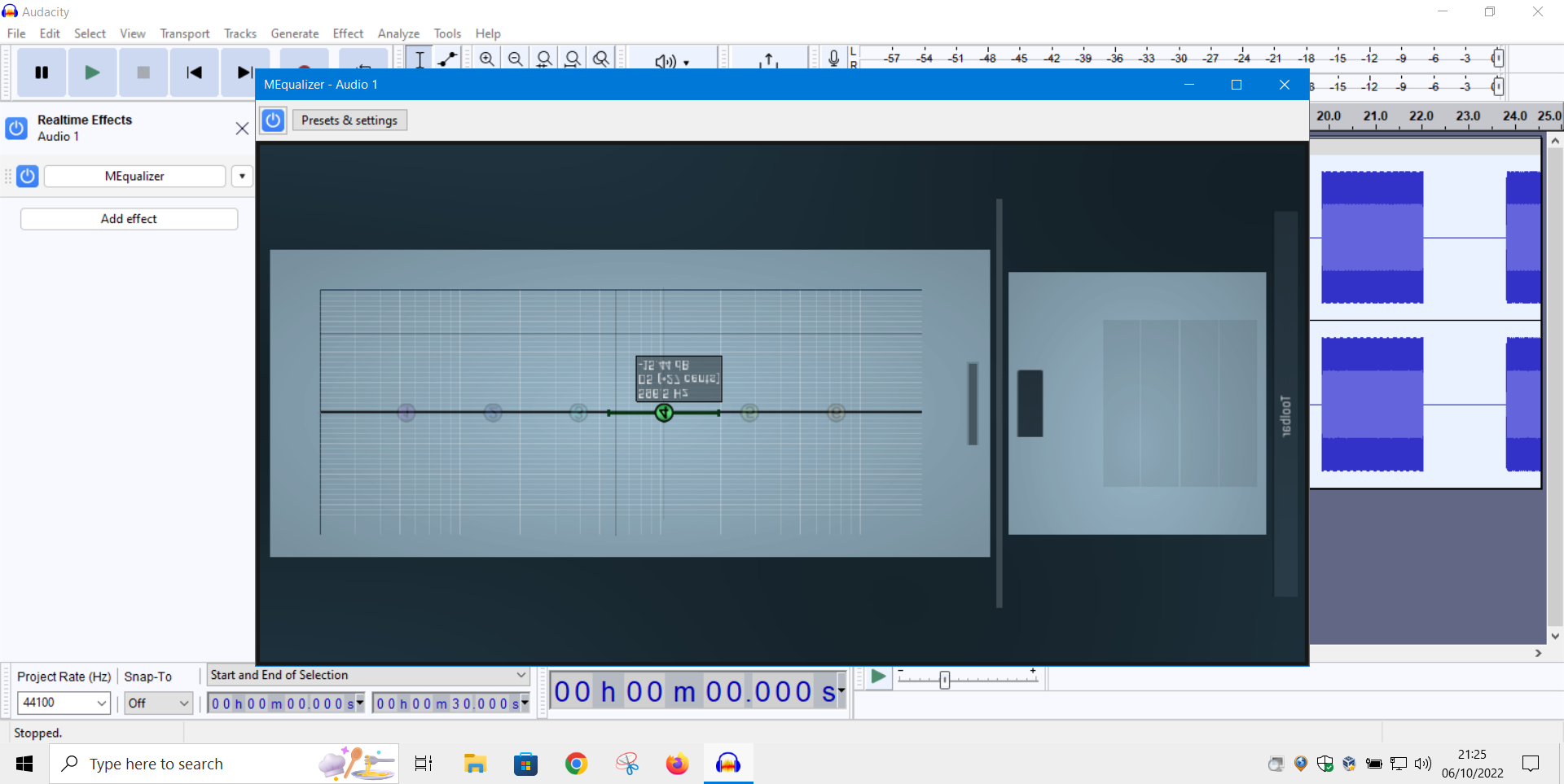Toggle the Realtime Effects master power switch
The height and width of the screenshot is (784, 1564).
coord(15,129)
